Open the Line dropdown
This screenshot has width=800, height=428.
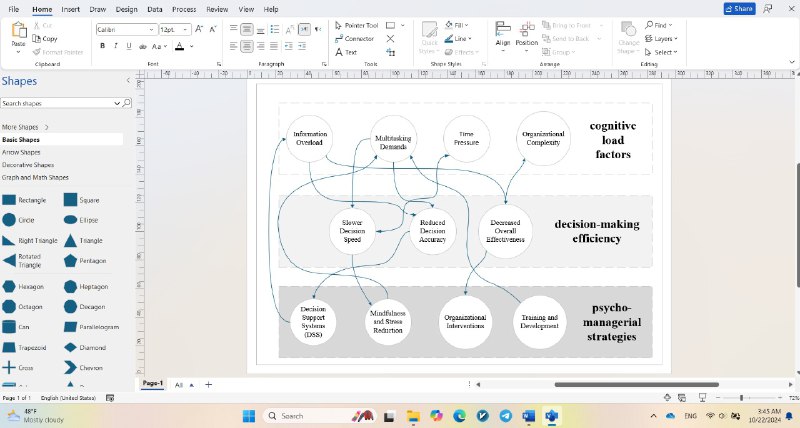click(458, 39)
